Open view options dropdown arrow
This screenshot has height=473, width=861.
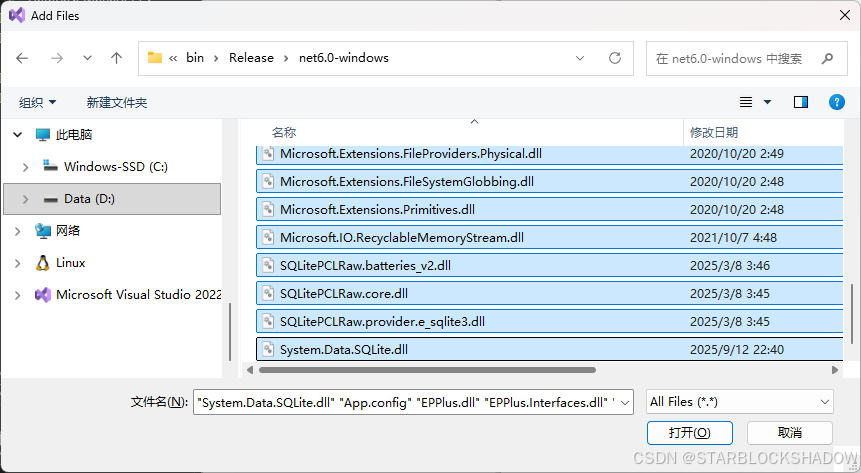click(x=768, y=102)
